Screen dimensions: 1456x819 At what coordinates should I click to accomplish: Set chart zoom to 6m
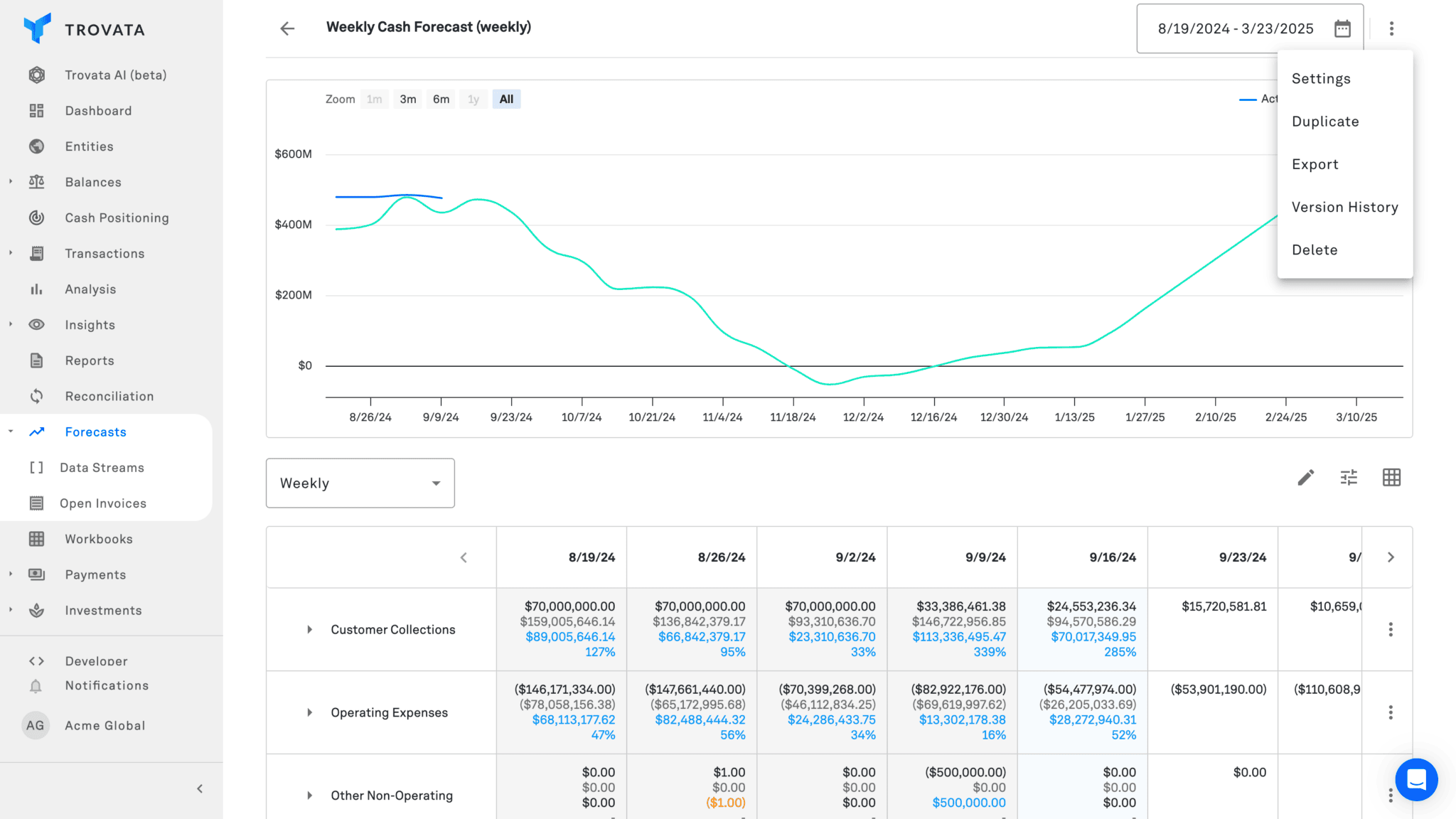[x=441, y=100]
